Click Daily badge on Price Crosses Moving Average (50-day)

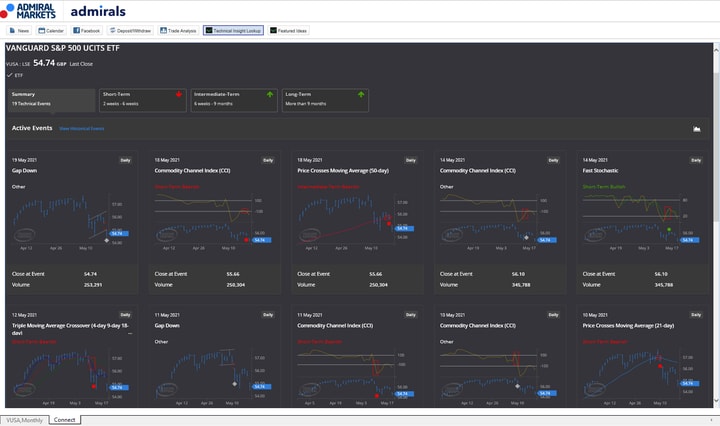pos(411,160)
